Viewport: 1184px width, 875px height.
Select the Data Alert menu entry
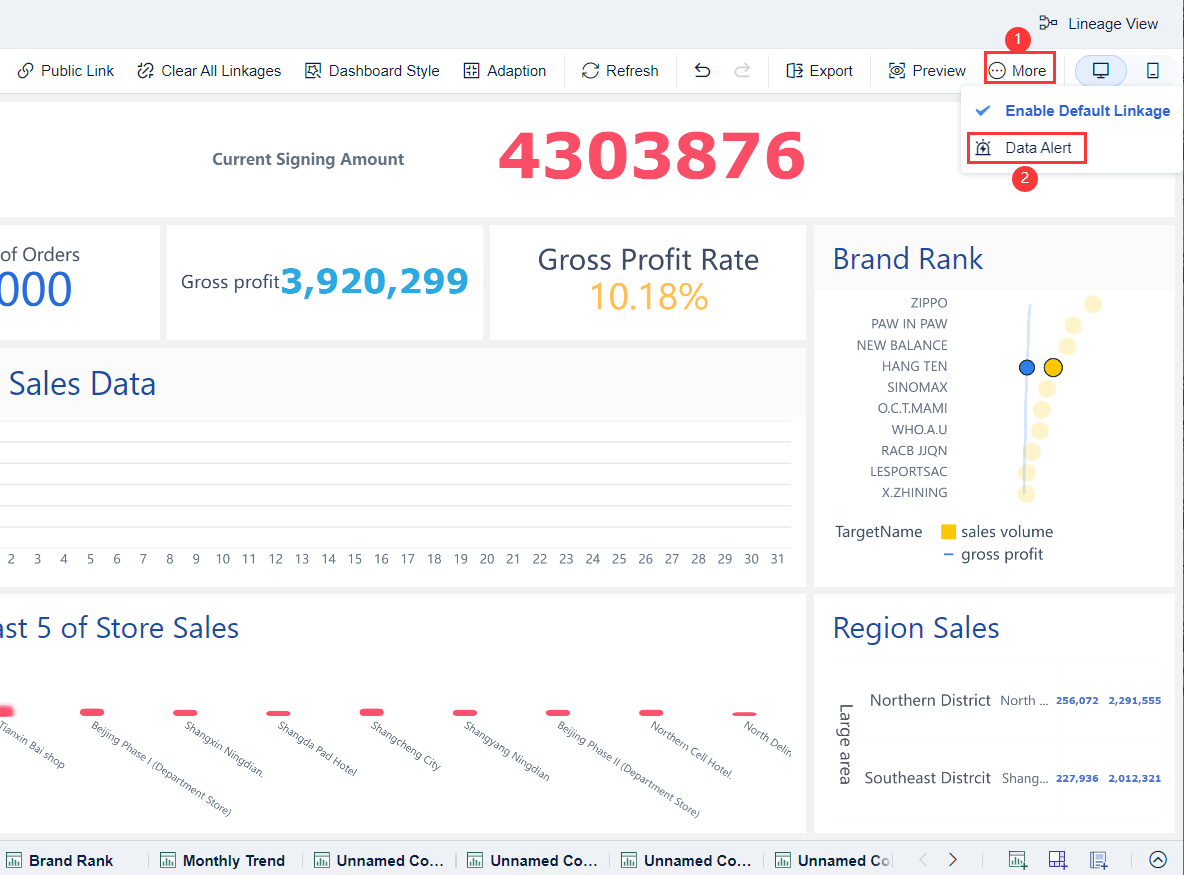pyautogui.click(x=1026, y=147)
